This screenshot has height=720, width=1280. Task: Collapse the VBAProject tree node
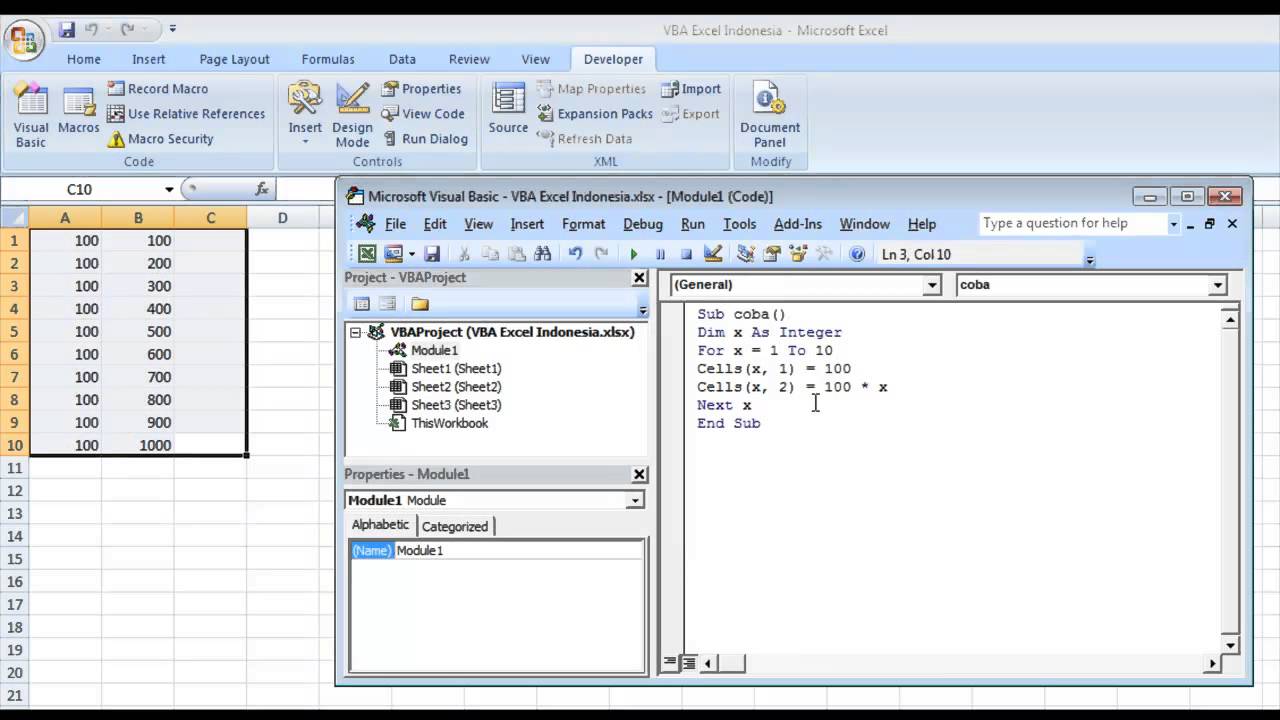(355, 332)
